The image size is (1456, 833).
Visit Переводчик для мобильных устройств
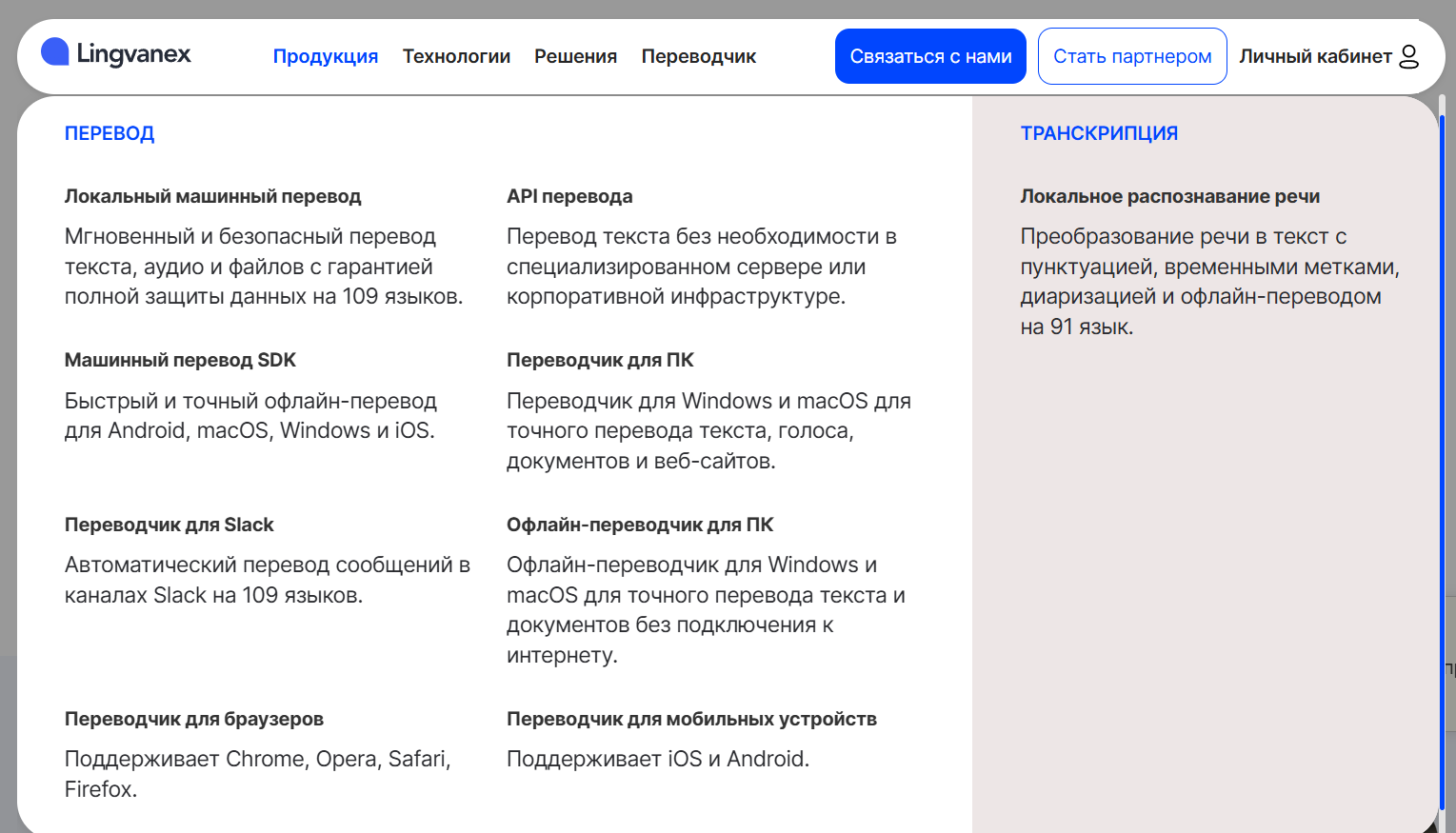(x=691, y=720)
